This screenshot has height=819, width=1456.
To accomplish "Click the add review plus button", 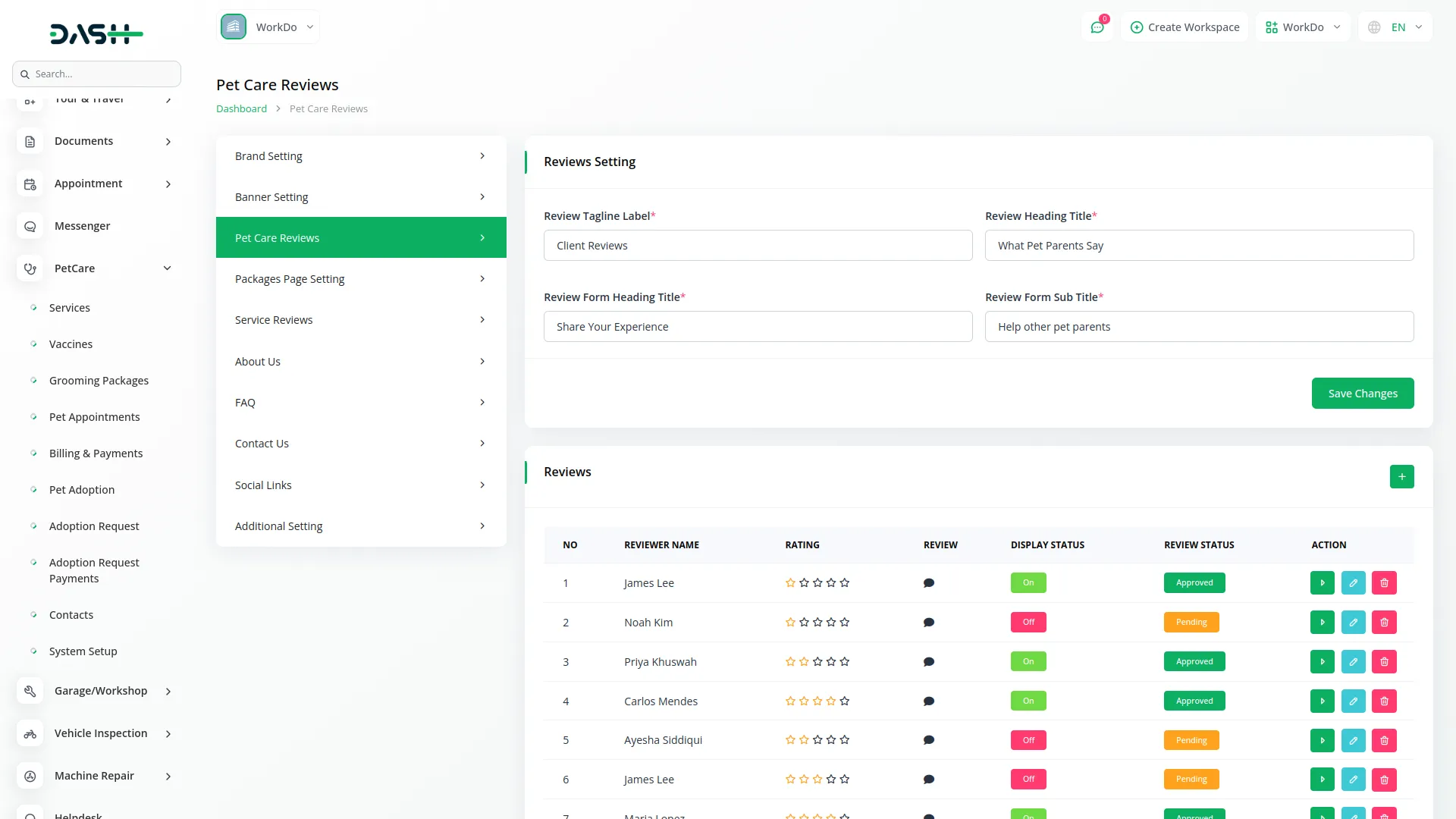I will tap(1401, 477).
